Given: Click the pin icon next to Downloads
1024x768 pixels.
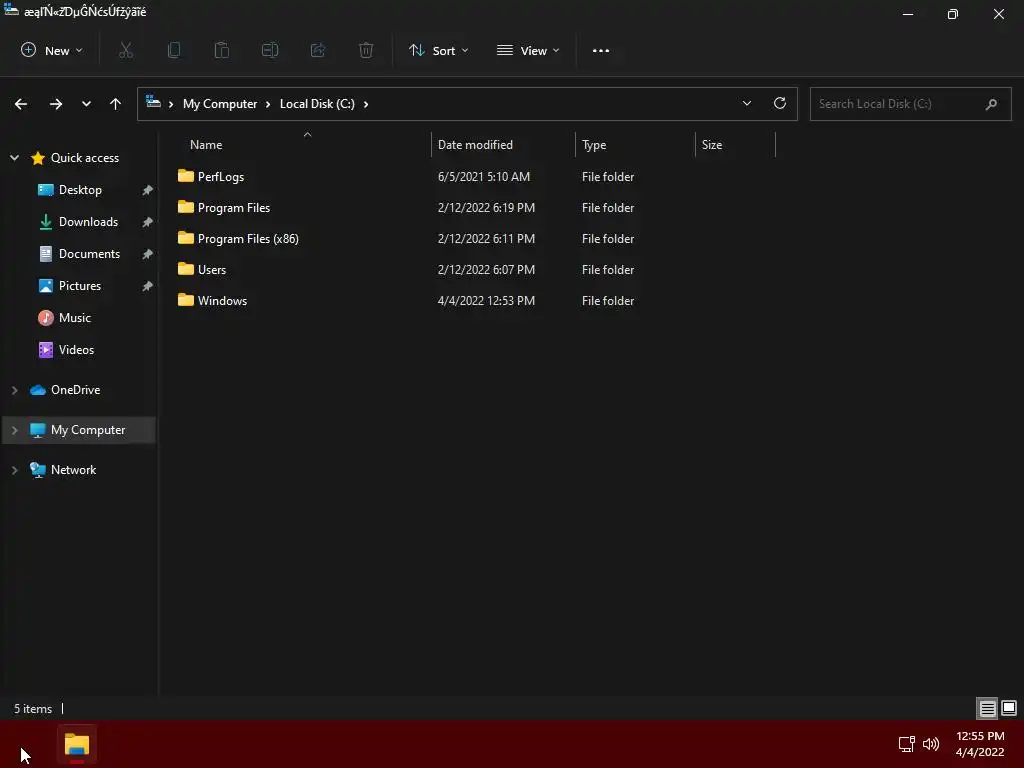Looking at the screenshot, I should tap(148, 222).
